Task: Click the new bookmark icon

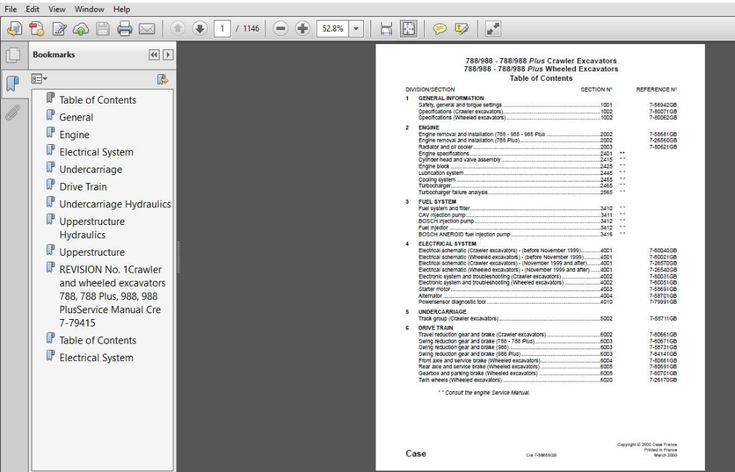Action: [x=162, y=79]
